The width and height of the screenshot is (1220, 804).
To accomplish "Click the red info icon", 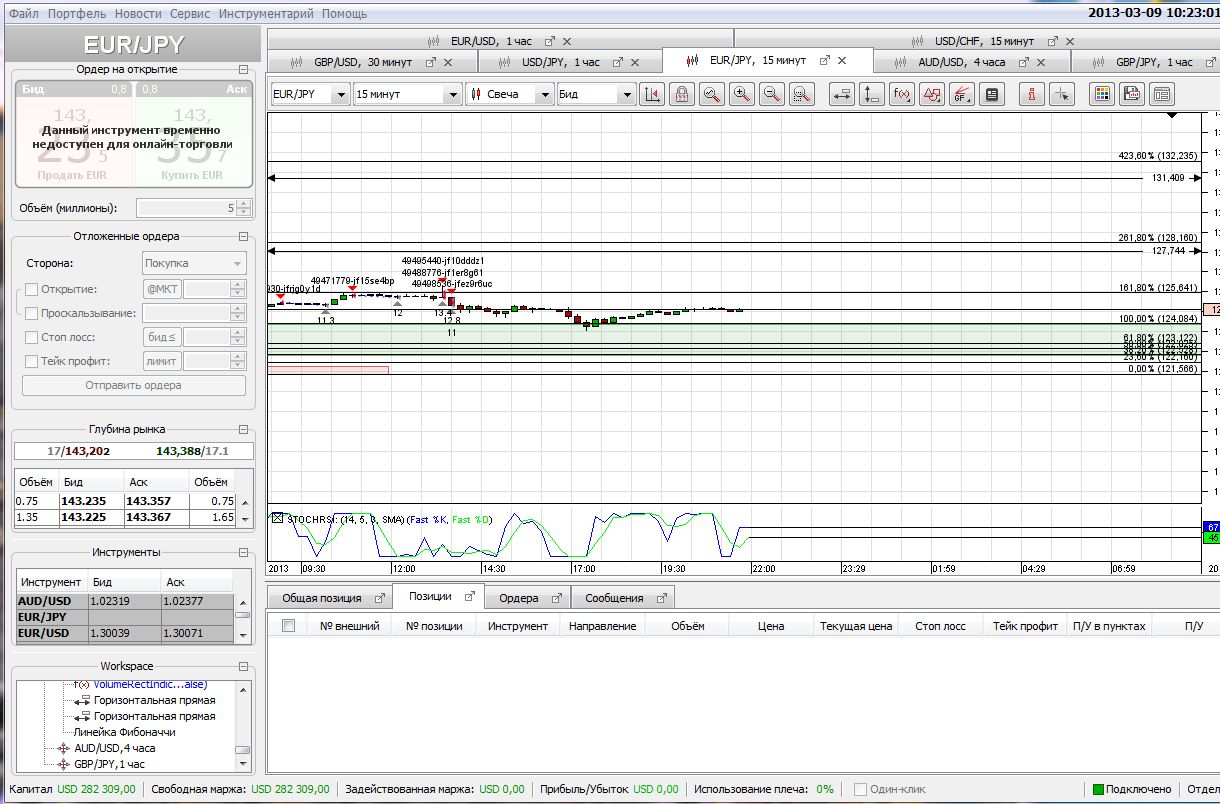I will click(1031, 95).
